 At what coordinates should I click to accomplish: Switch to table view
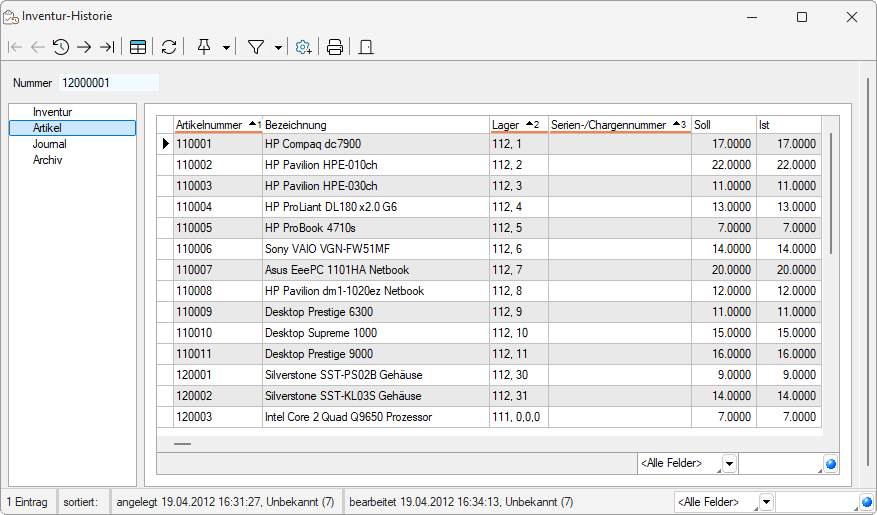coord(138,47)
